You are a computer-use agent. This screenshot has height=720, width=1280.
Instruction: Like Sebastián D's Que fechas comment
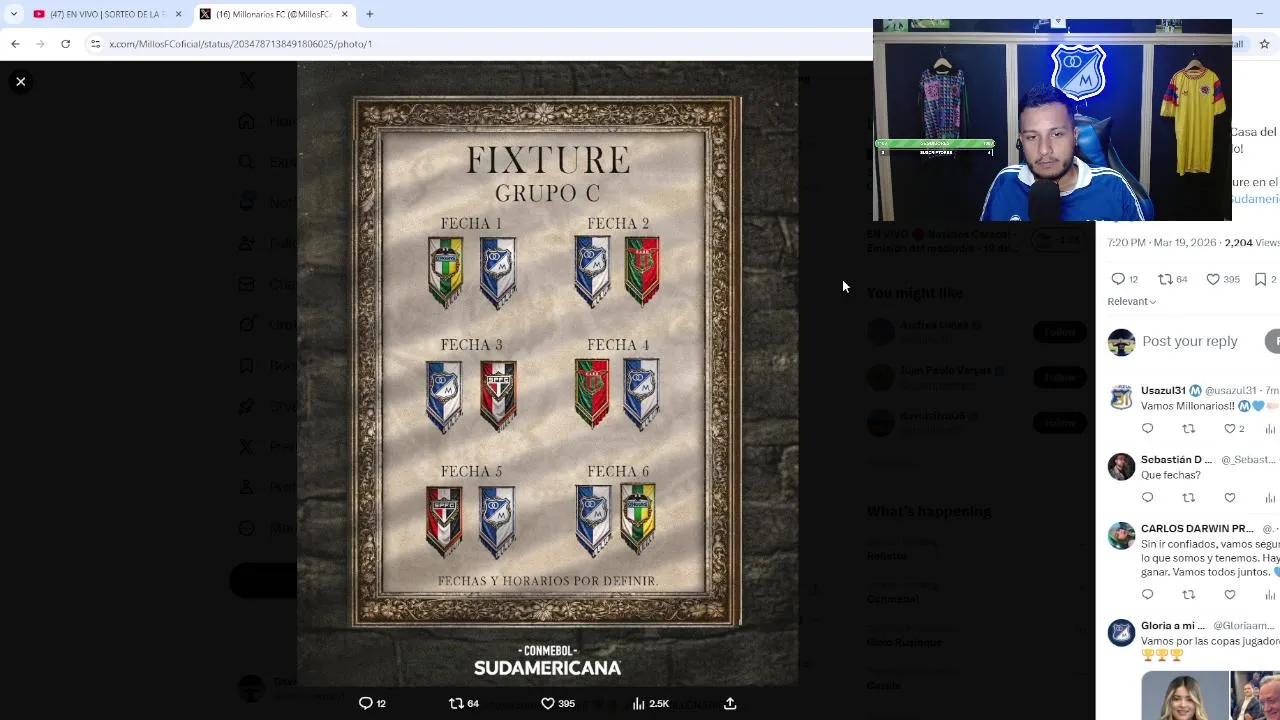[x=1230, y=497]
